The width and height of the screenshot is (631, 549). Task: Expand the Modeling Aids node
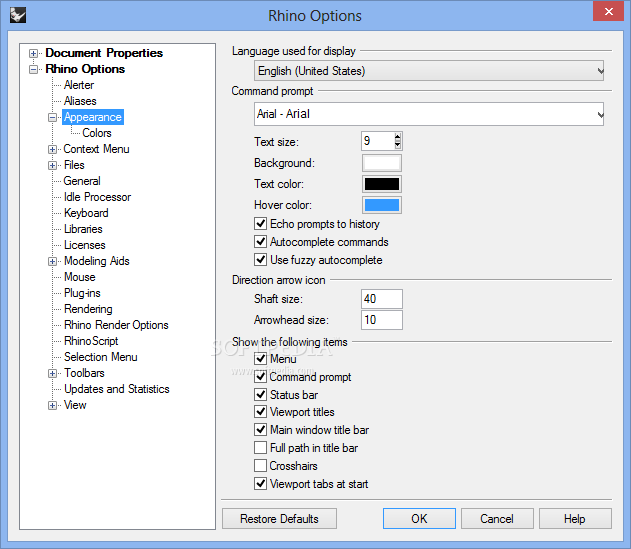[x=52, y=261]
